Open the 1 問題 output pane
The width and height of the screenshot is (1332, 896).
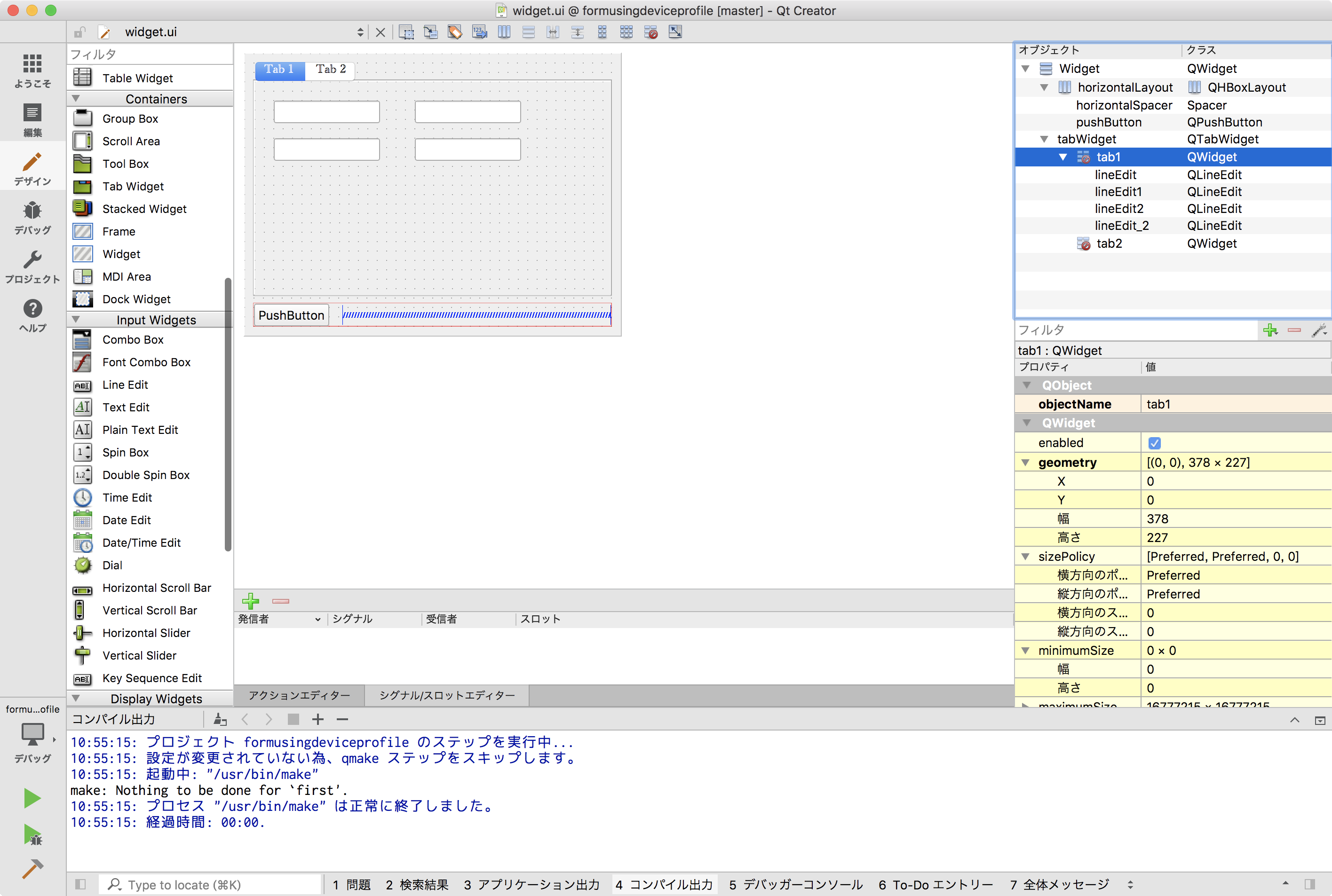coord(352,885)
